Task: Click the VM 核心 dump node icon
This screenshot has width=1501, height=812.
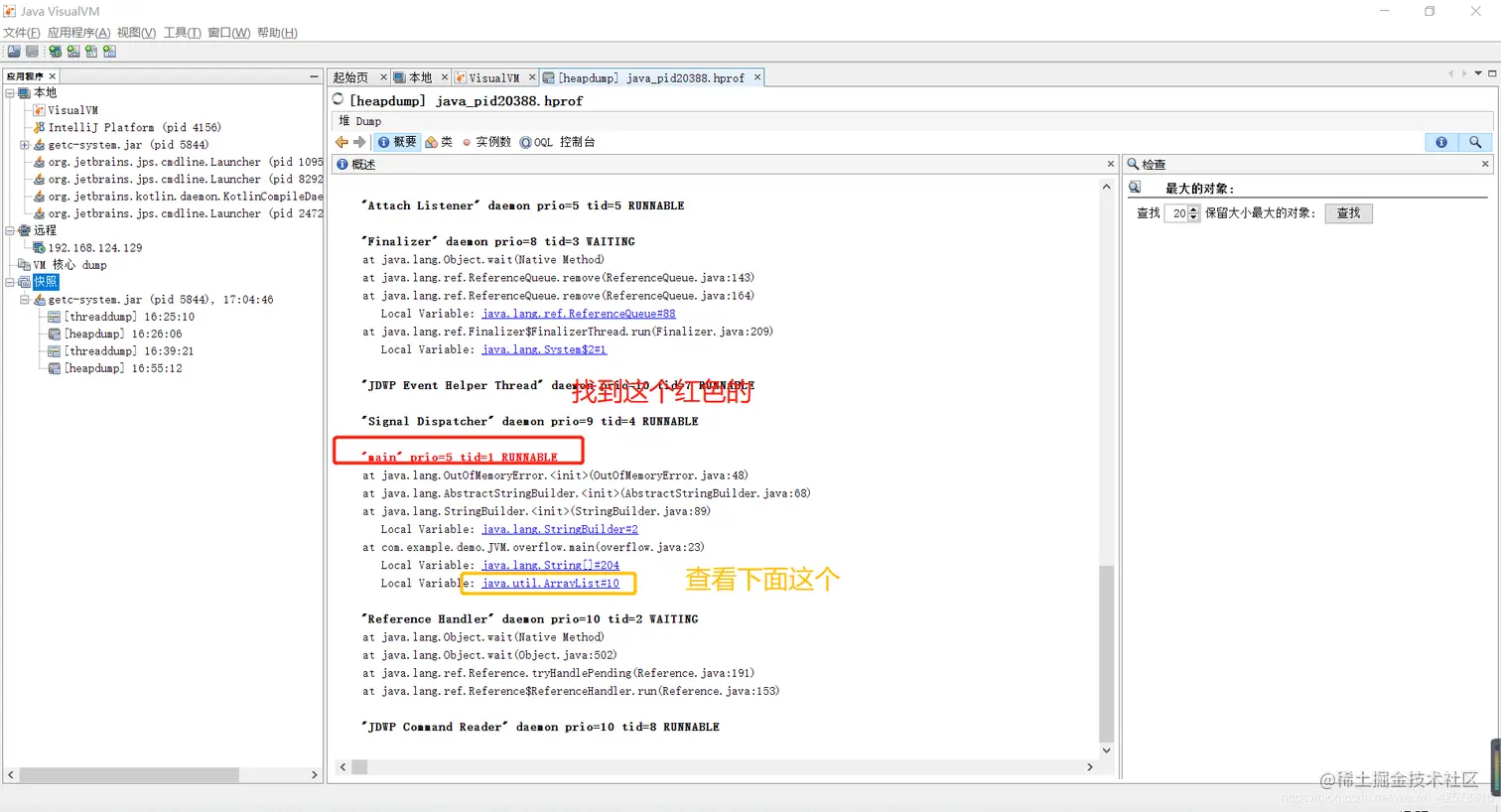Action: pyautogui.click(x=24, y=265)
